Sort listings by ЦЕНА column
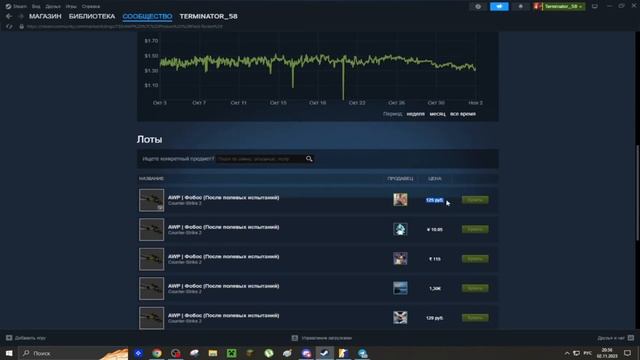The width and height of the screenshot is (640, 360). click(435, 178)
